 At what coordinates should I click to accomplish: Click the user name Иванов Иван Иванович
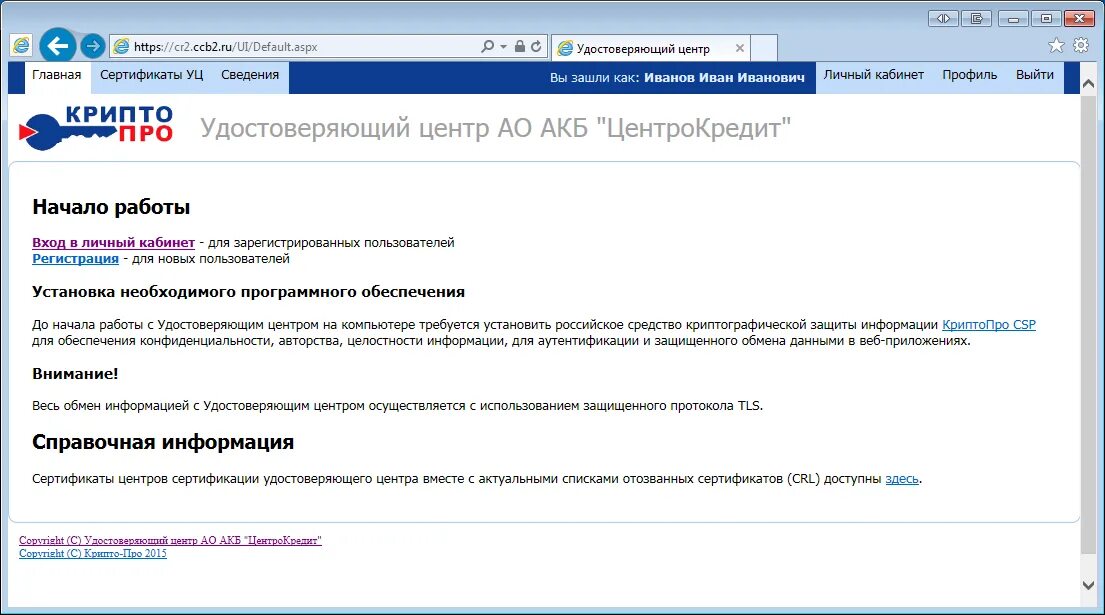pos(724,78)
